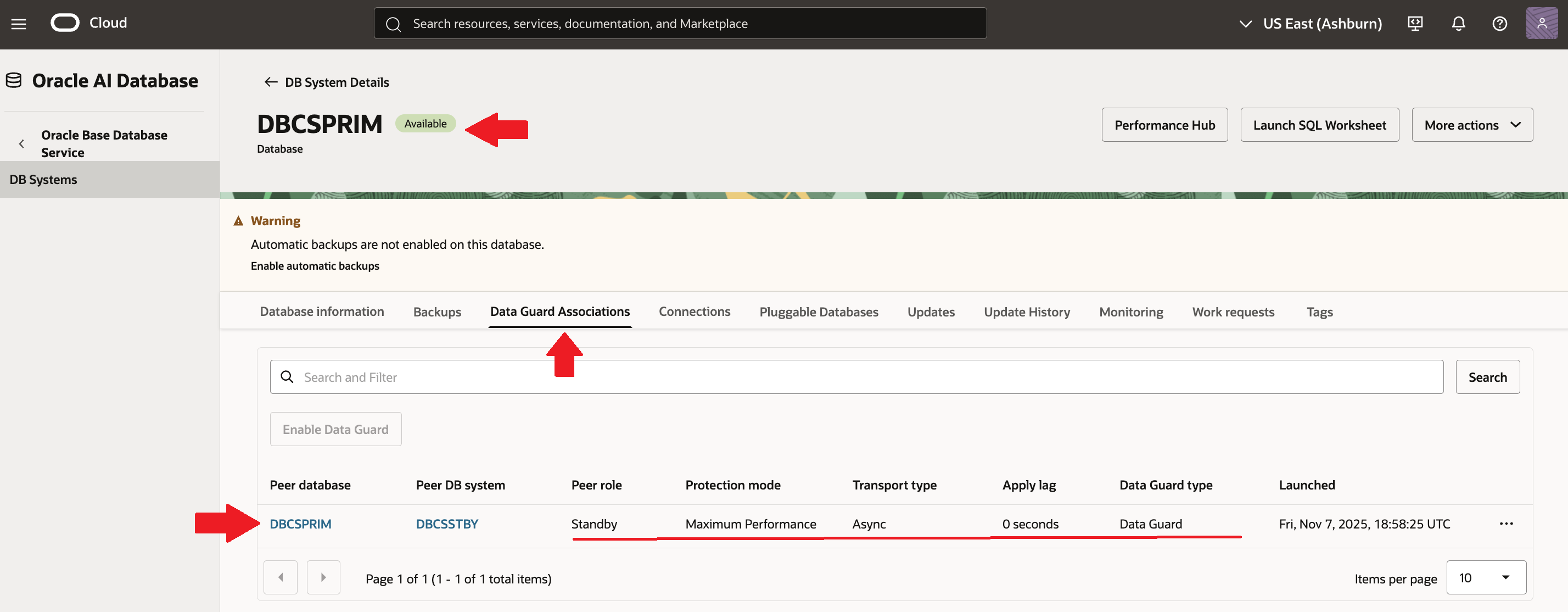Click back arrow to DB System Details
Viewport: 1568px width, 612px height.
point(271,82)
